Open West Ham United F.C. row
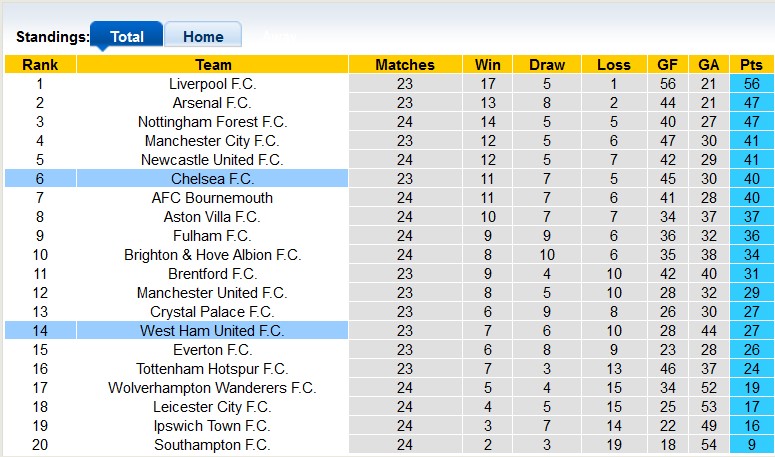 coord(212,331)
